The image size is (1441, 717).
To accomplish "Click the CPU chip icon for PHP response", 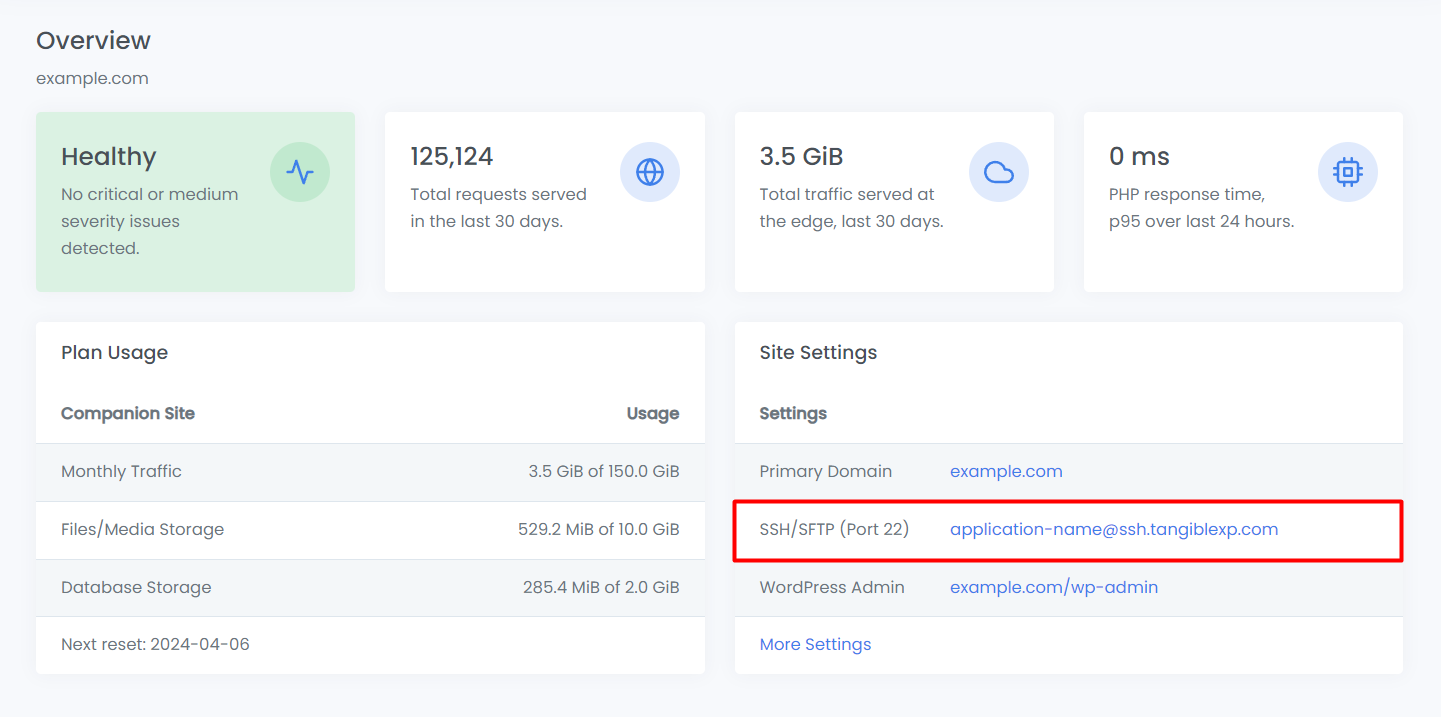I will pyautogui.click(x=1347, y=172).
